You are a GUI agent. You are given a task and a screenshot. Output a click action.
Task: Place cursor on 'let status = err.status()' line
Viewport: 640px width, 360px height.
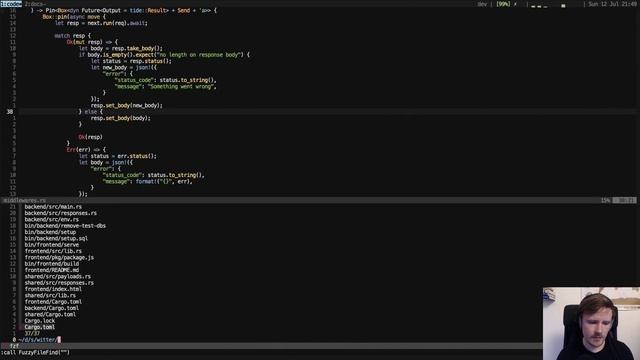click(118, 156)
